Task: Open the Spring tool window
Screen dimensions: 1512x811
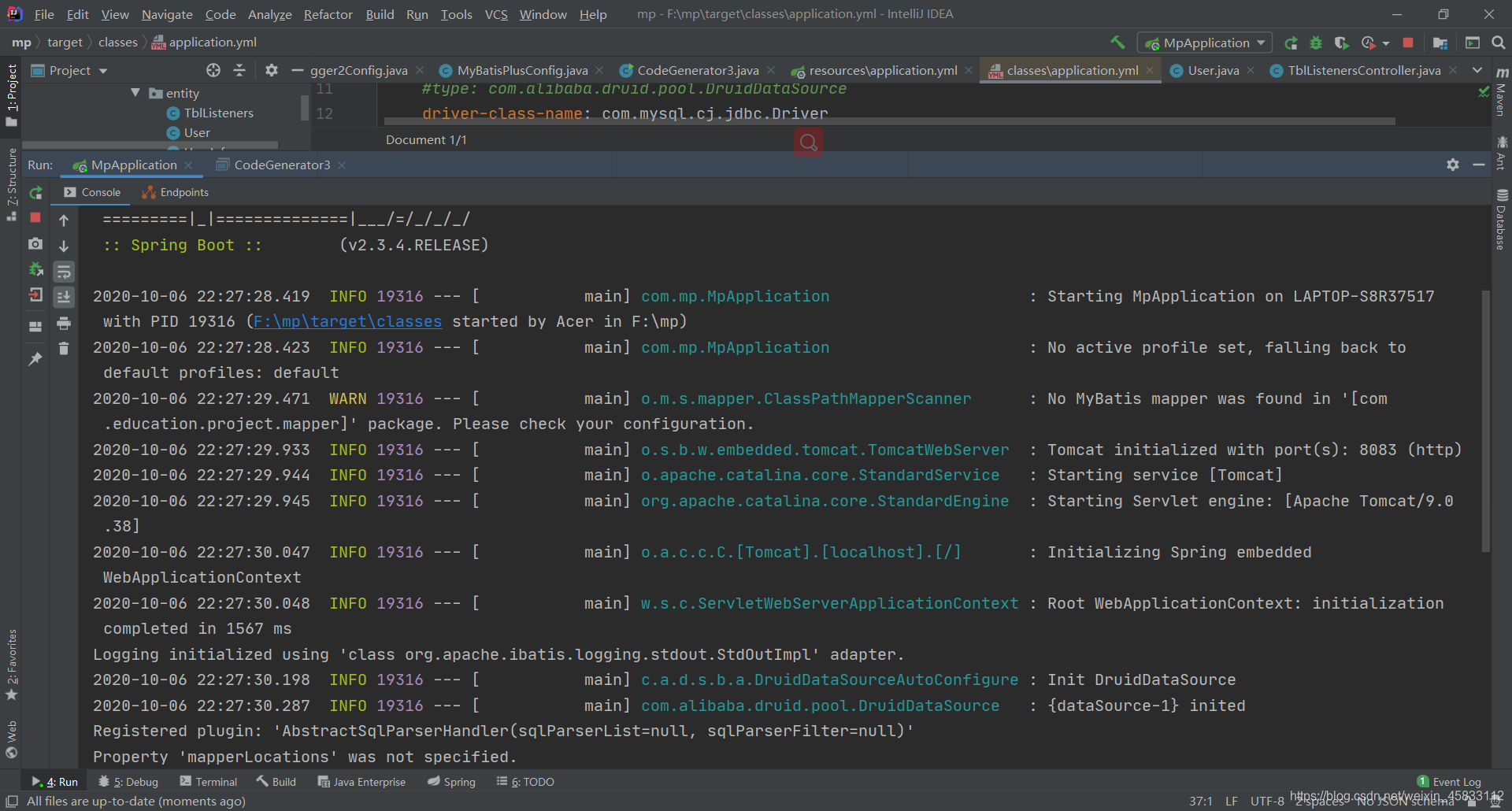Action: click(452, 782)
